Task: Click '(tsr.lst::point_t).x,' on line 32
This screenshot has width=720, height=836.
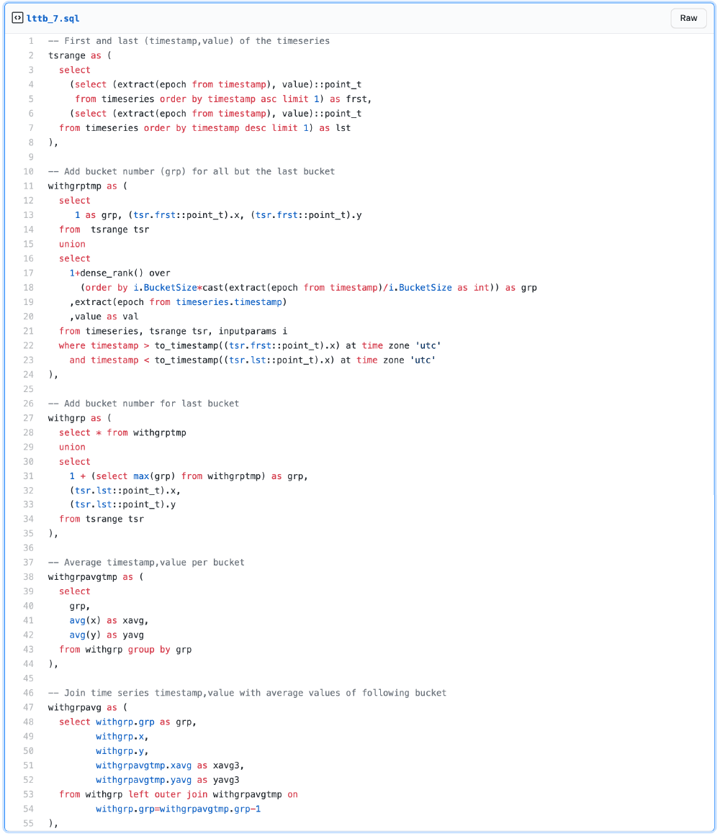Action: pos(125,491)
